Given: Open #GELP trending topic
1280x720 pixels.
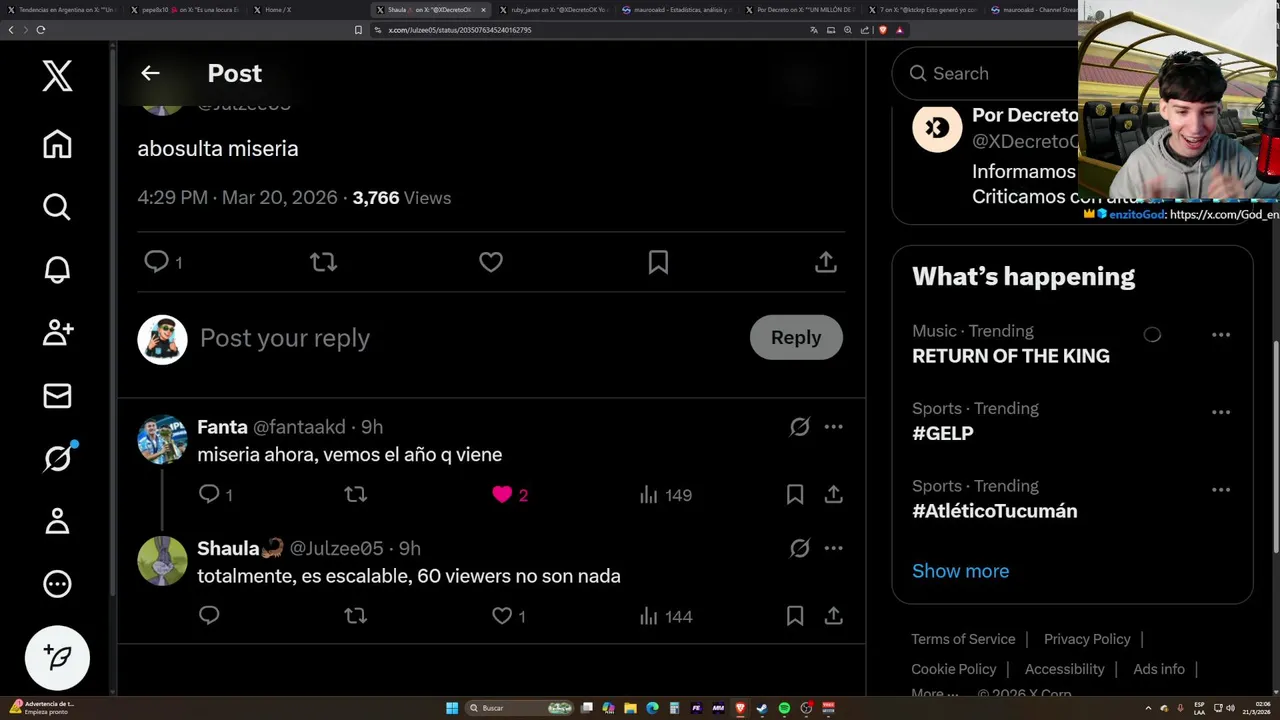Looking at the screenshot, I should click(x=943, y=433).
